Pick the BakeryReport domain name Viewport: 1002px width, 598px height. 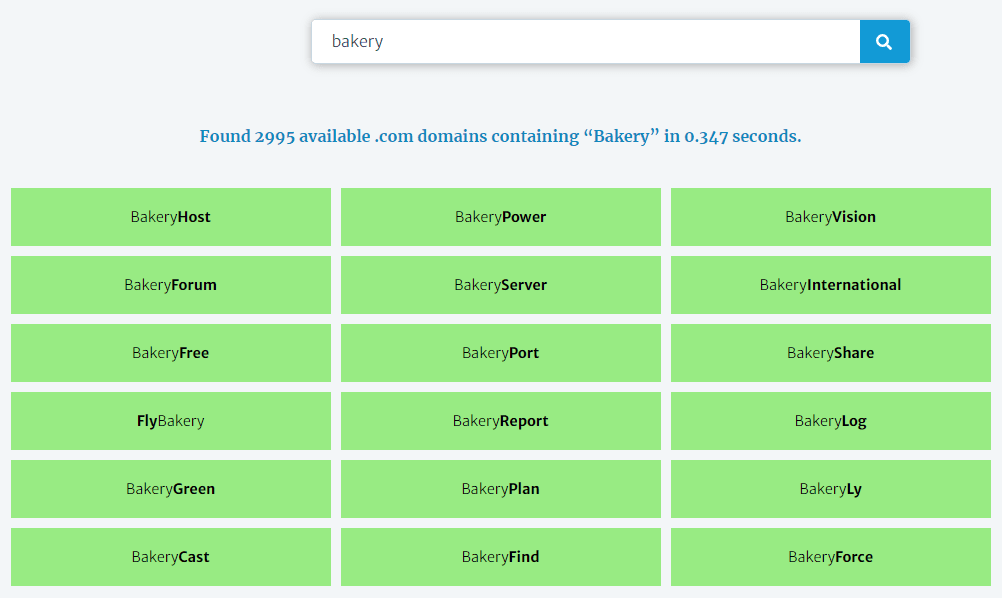pyautogui.click(x=500, y=421)
